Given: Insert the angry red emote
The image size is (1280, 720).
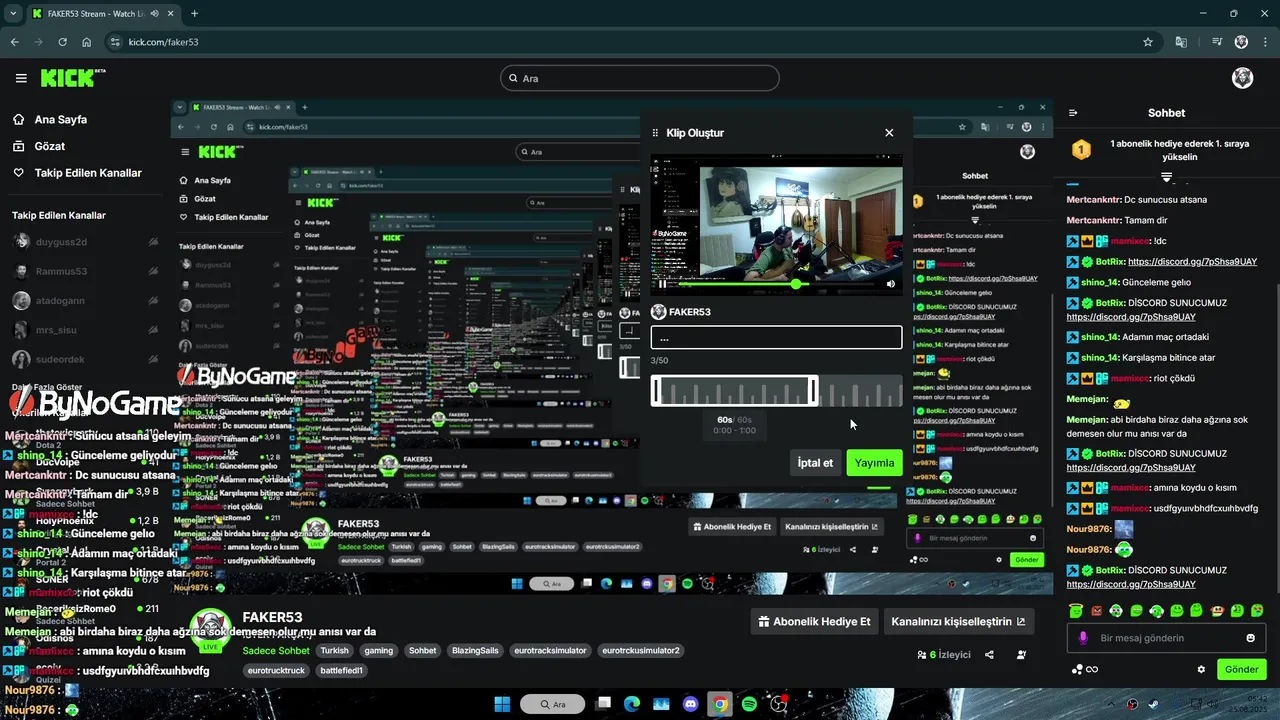Looking at the screenshot, I should [1096, 610].
